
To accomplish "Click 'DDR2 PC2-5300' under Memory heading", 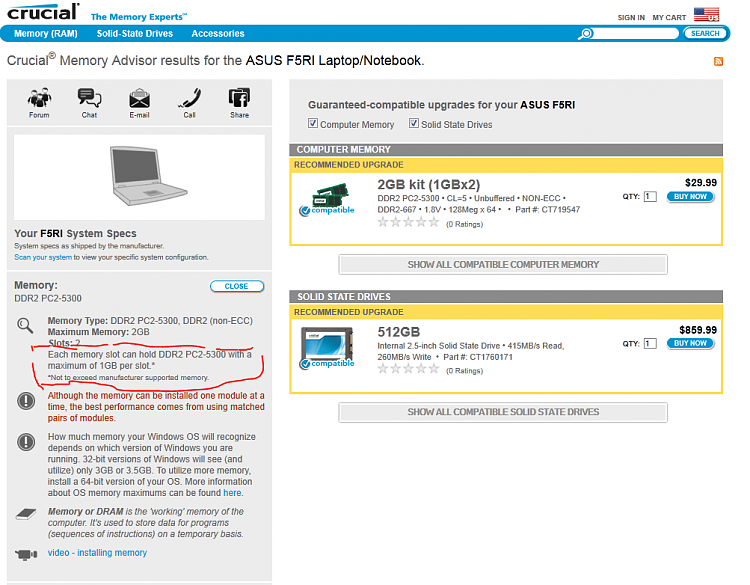I will click(48, 298).
